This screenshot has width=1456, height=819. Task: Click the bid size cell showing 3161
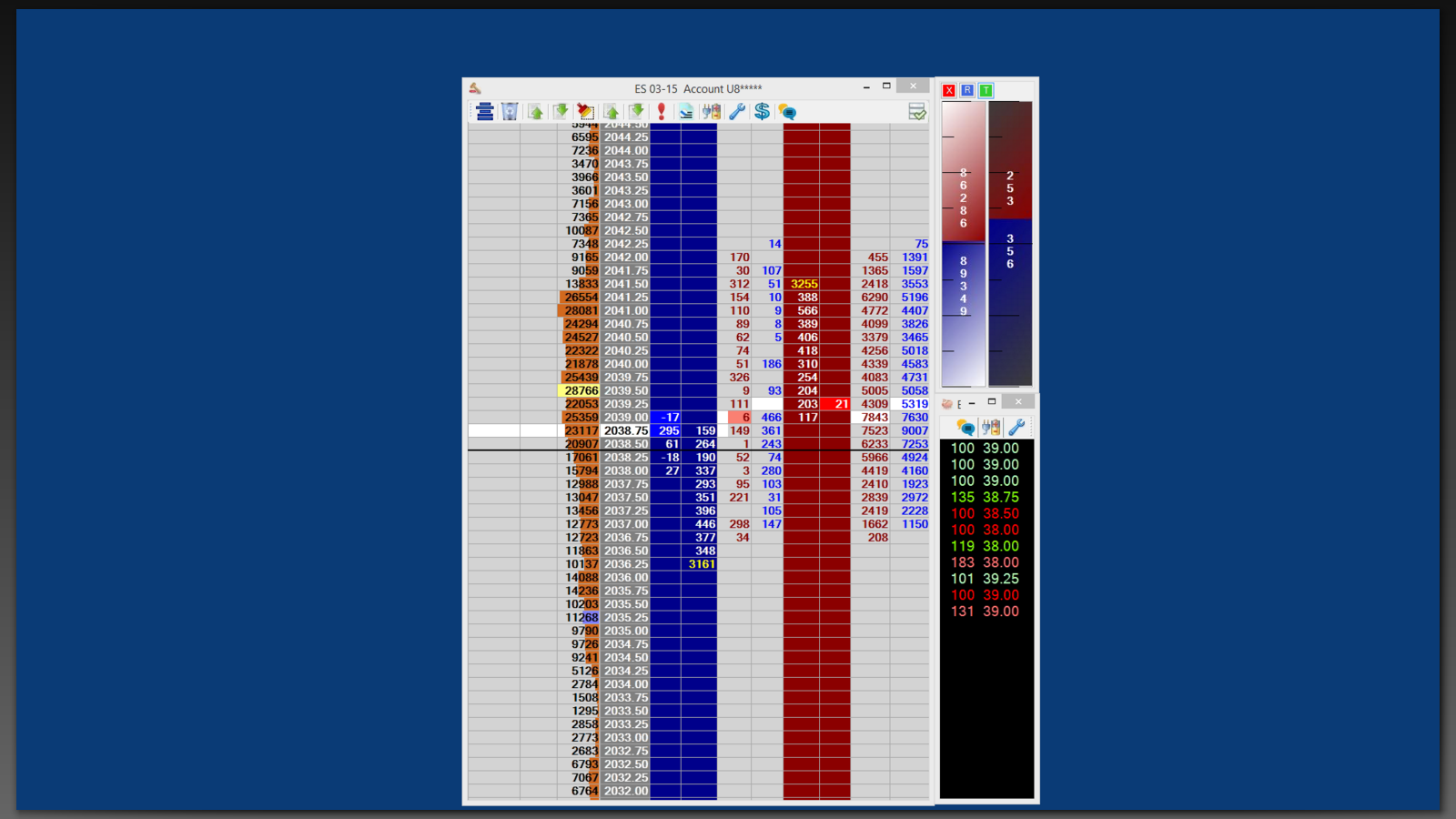coord(699,564)
